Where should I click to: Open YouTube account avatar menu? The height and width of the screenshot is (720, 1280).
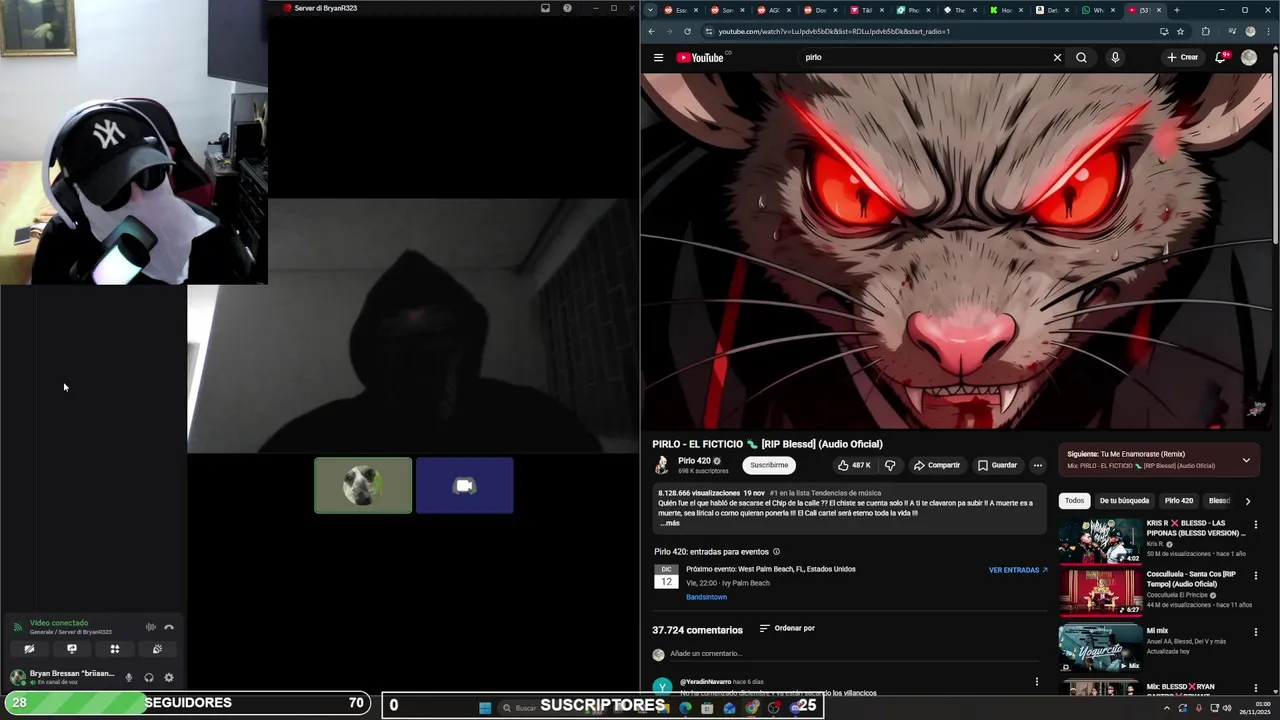click(1249, 57)
